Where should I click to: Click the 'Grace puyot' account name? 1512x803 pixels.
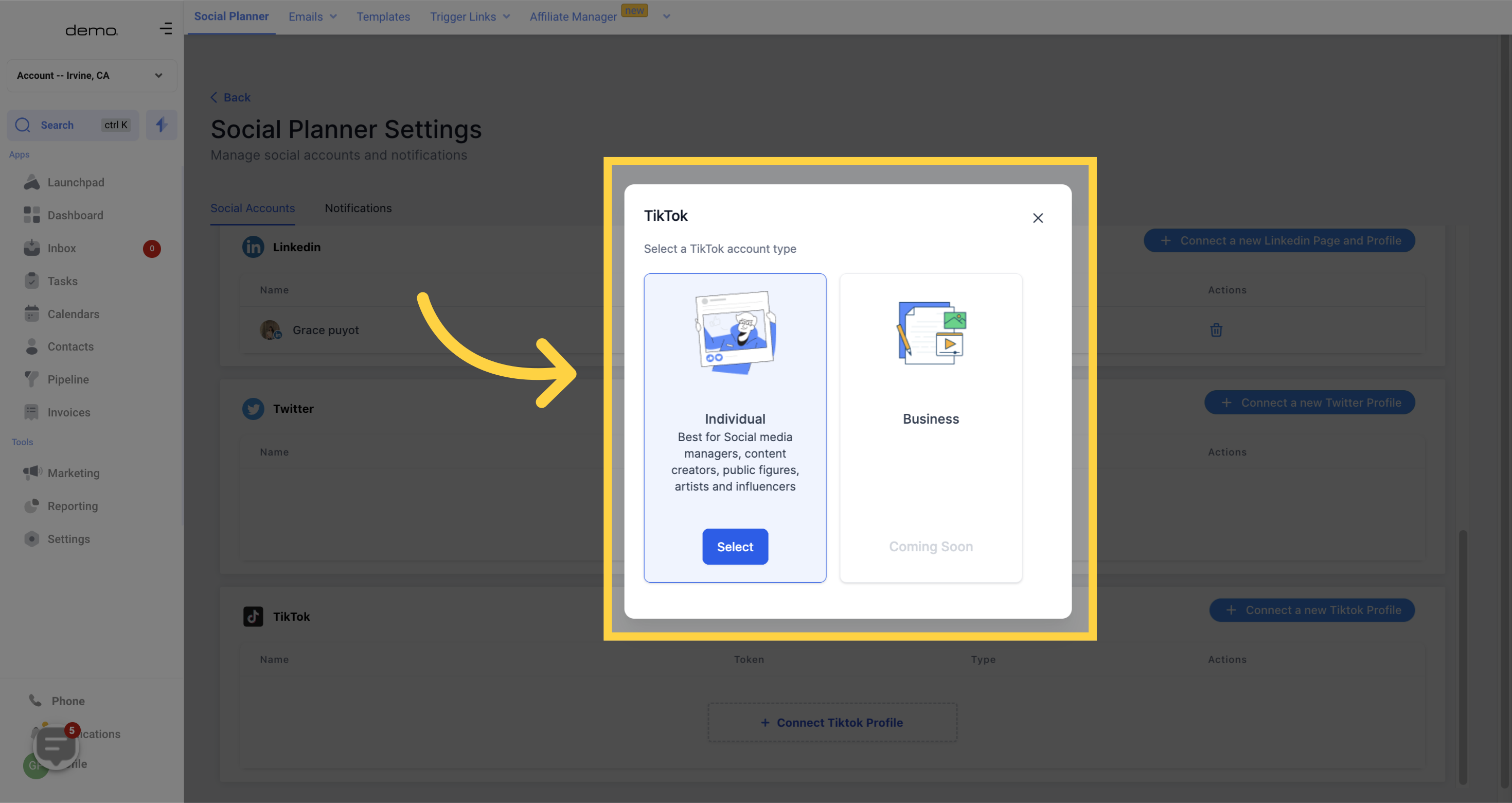pyautogui.click(x=326, y=330)
